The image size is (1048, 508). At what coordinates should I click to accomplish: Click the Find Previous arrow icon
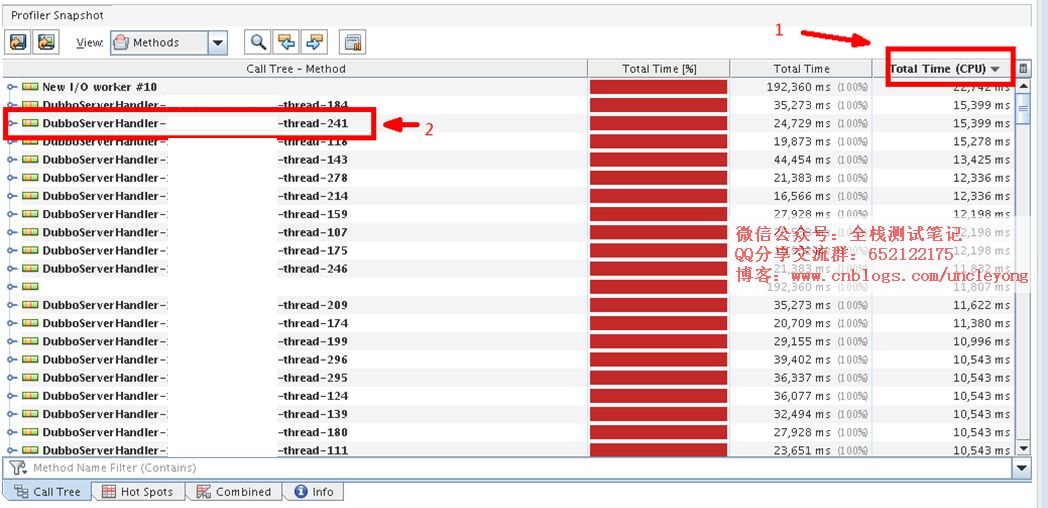pos(286,43)
